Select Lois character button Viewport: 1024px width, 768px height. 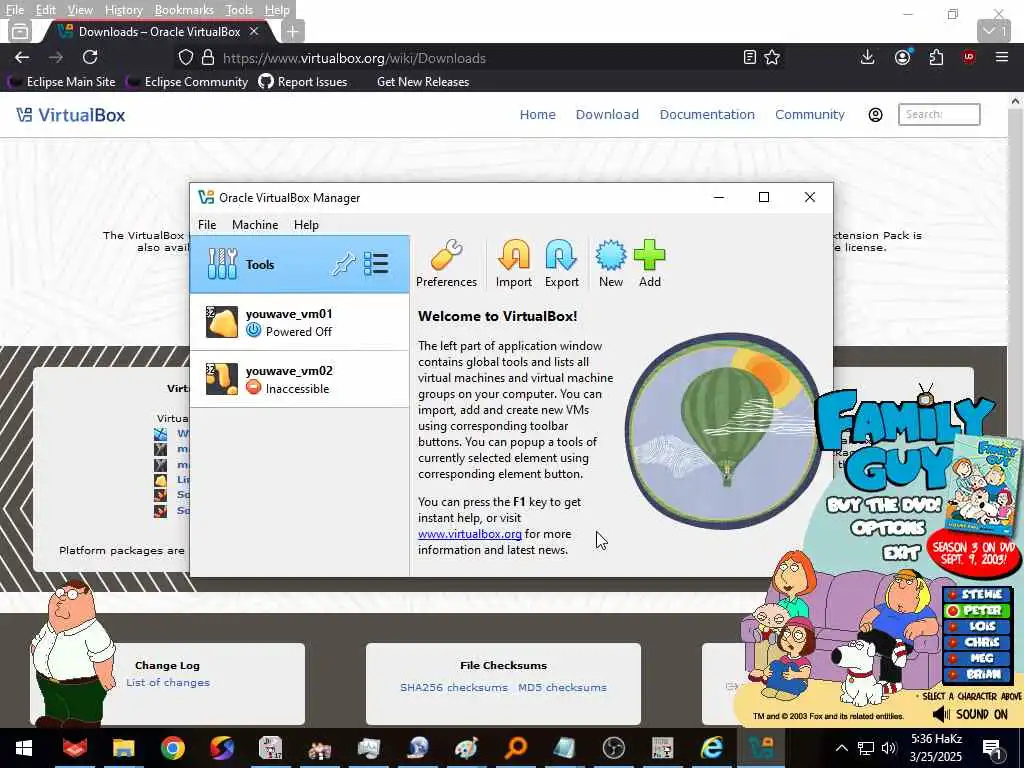pyautogui.click(x=976, y=626)
